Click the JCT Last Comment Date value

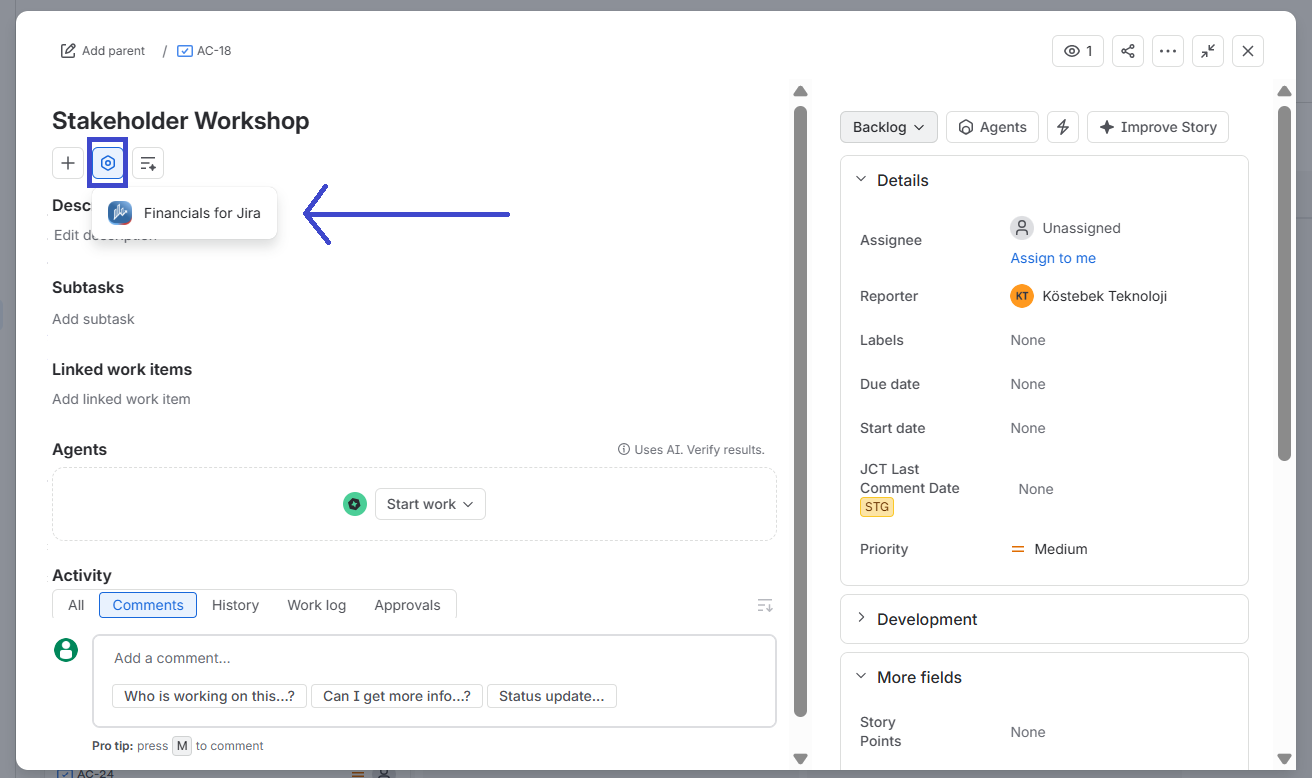tap(1036, 489)
